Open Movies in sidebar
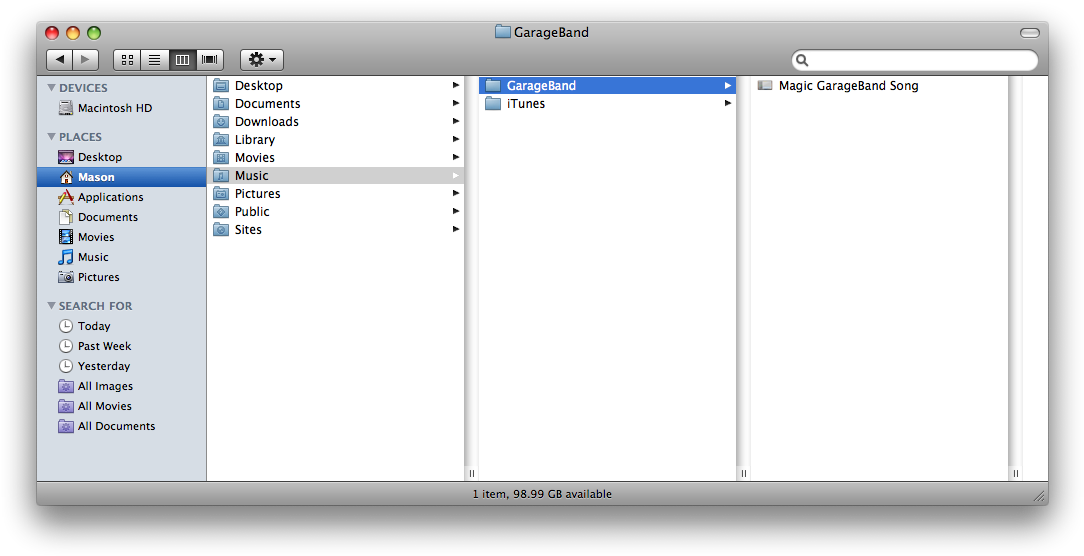Screen dimensions: 1084x556 click(122, 237)
